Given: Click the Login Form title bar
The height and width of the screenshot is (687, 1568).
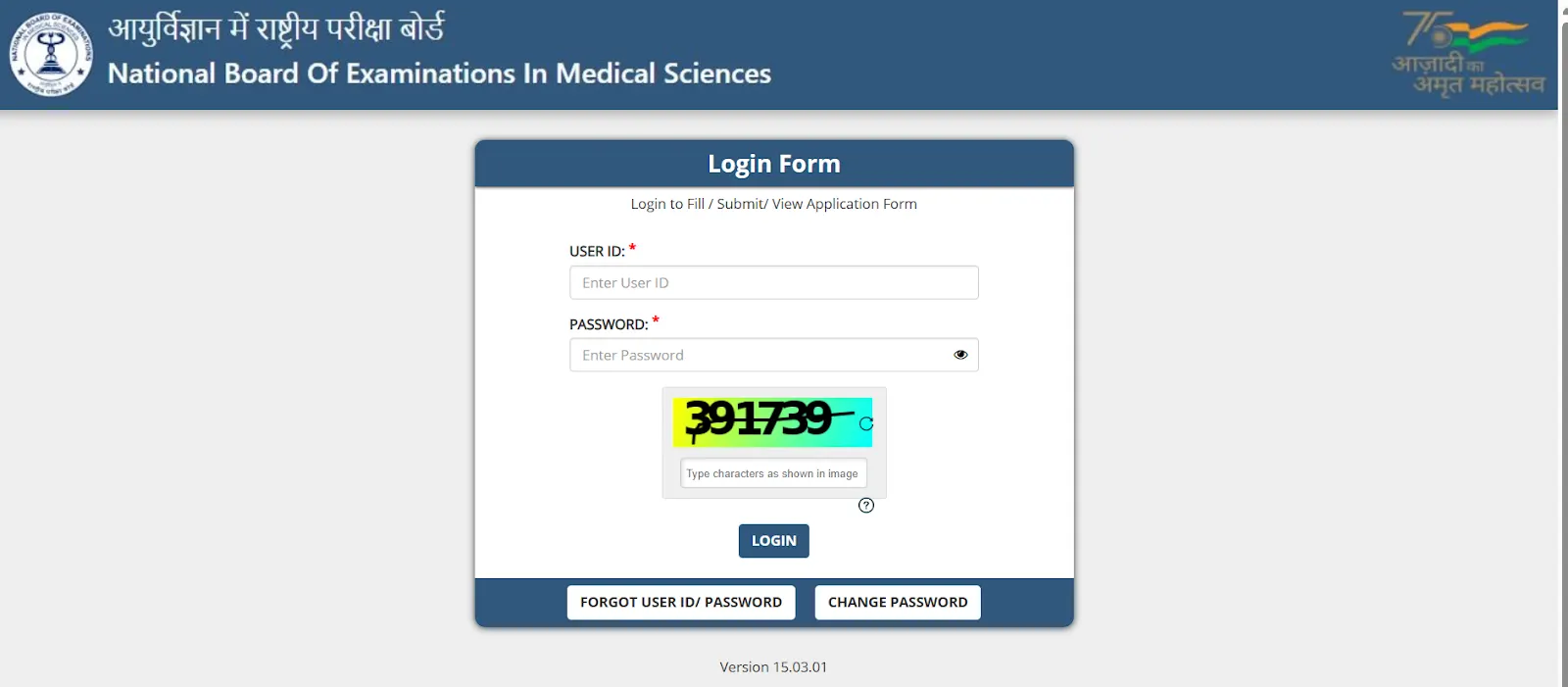Looking at the screenshot, I should click(774, 164).
